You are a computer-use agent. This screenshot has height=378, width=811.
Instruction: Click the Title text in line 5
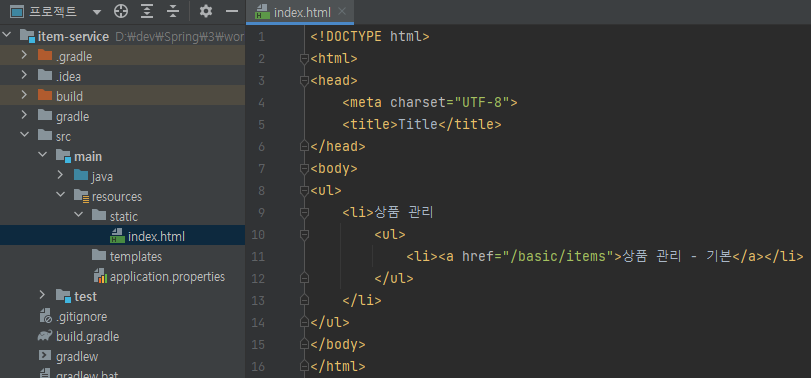(418, 125)
